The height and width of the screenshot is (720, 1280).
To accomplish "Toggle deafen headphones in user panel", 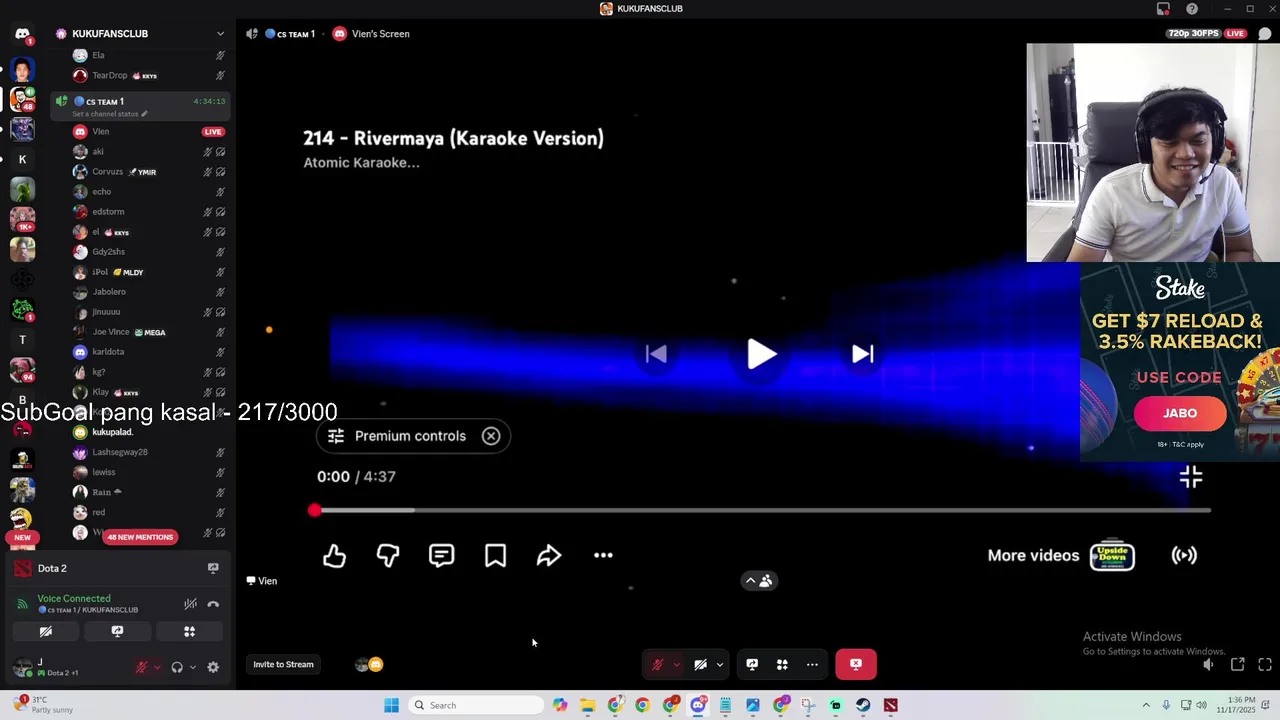I will (177, 667).
